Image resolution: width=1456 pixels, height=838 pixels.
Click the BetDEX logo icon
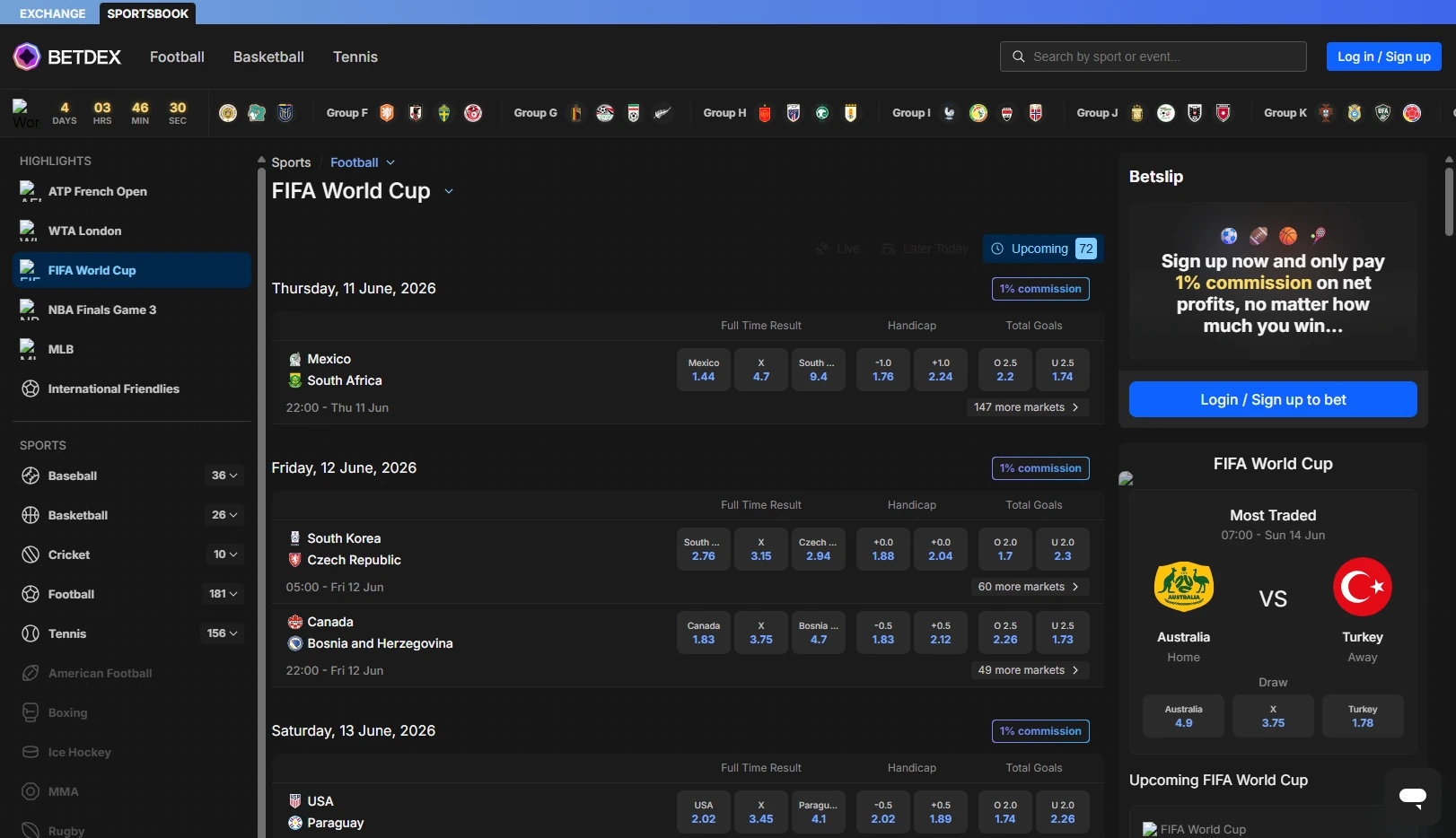point(27,57)
